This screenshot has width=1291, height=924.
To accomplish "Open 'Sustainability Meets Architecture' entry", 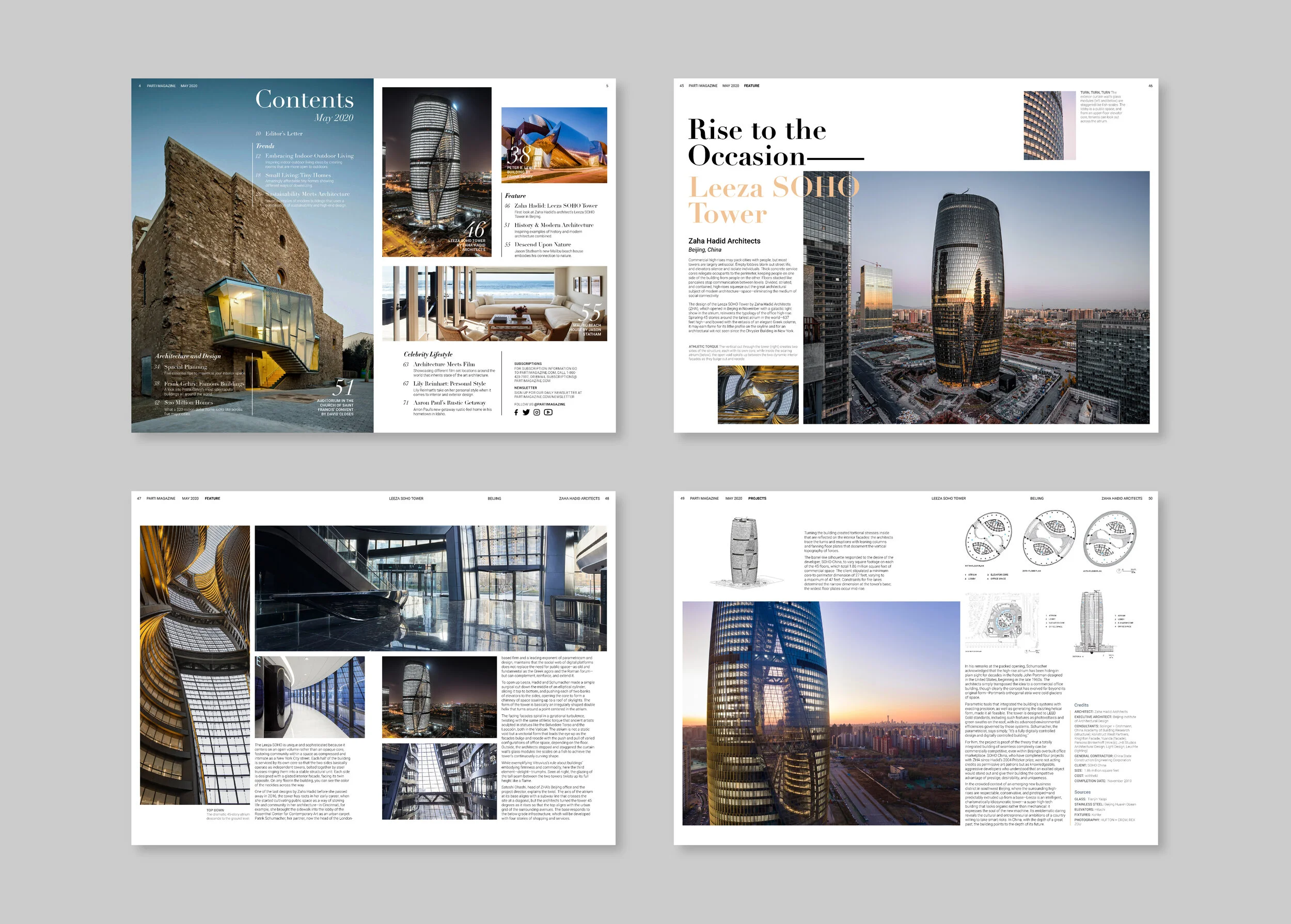I will click(307, 194).
